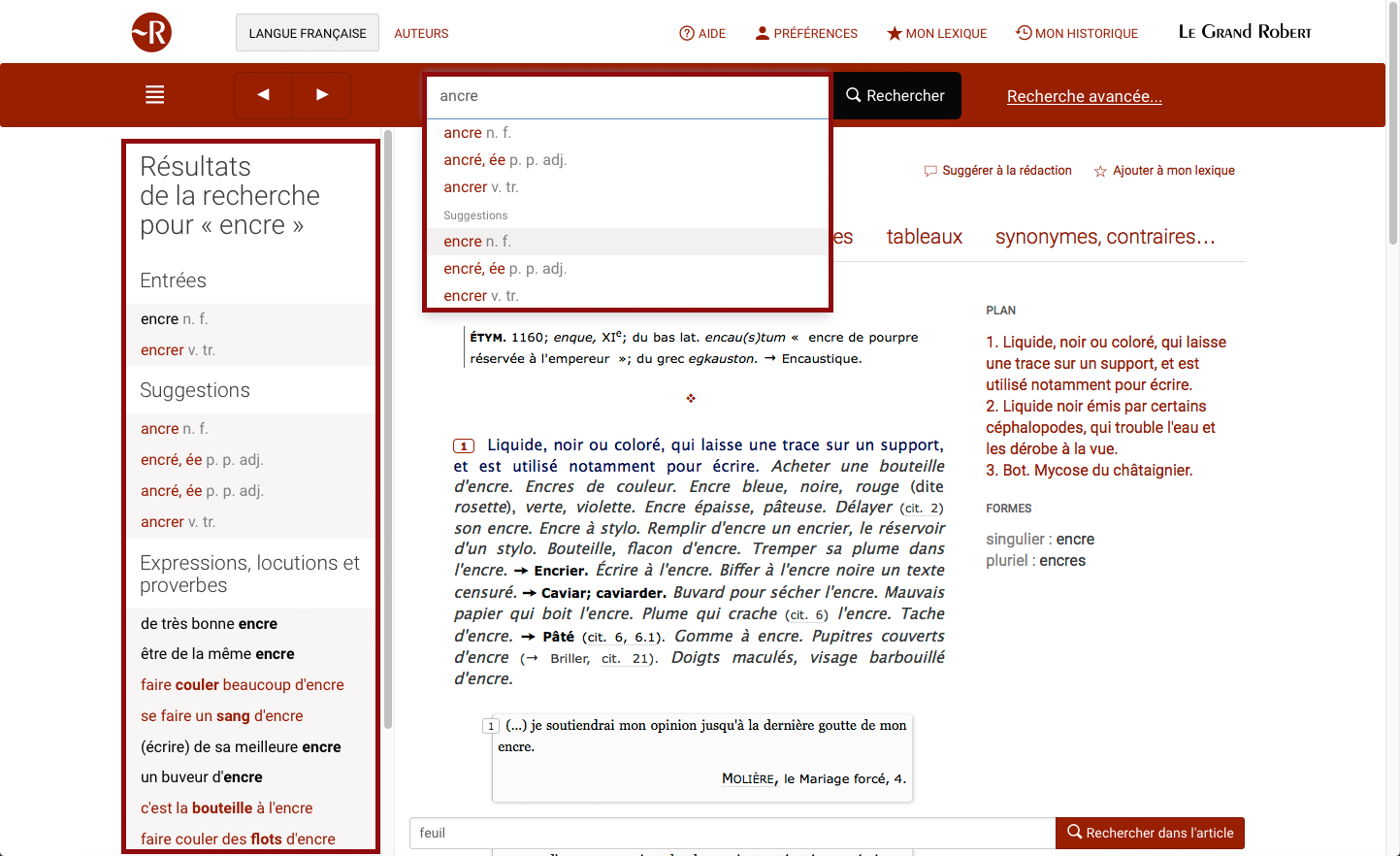The height and width of the screenshot is (856, 1400).
Task: Jump to plan item 3 Mycose du châtaignier
Action: [1090, 471]
